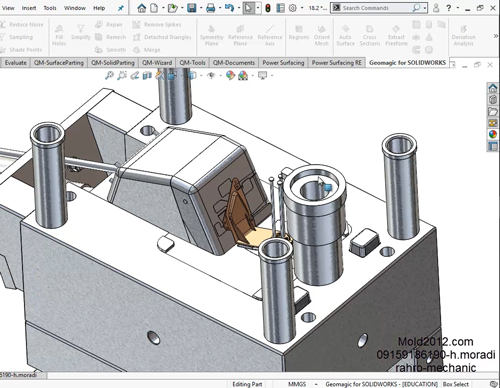Open the Help question mark icon
The image size is (500, 388).
449,8
